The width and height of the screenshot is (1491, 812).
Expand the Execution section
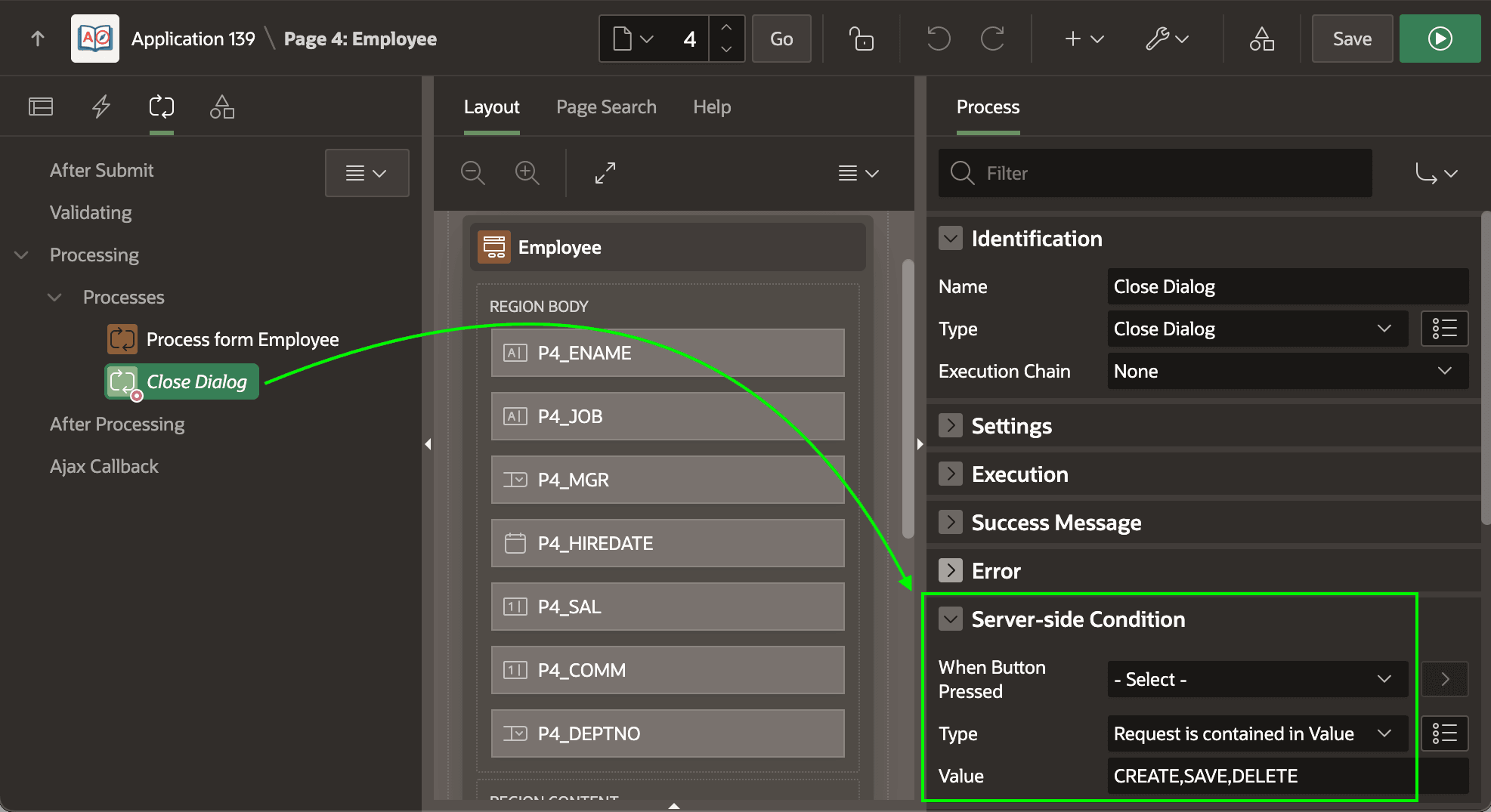(x=951, y=474)
